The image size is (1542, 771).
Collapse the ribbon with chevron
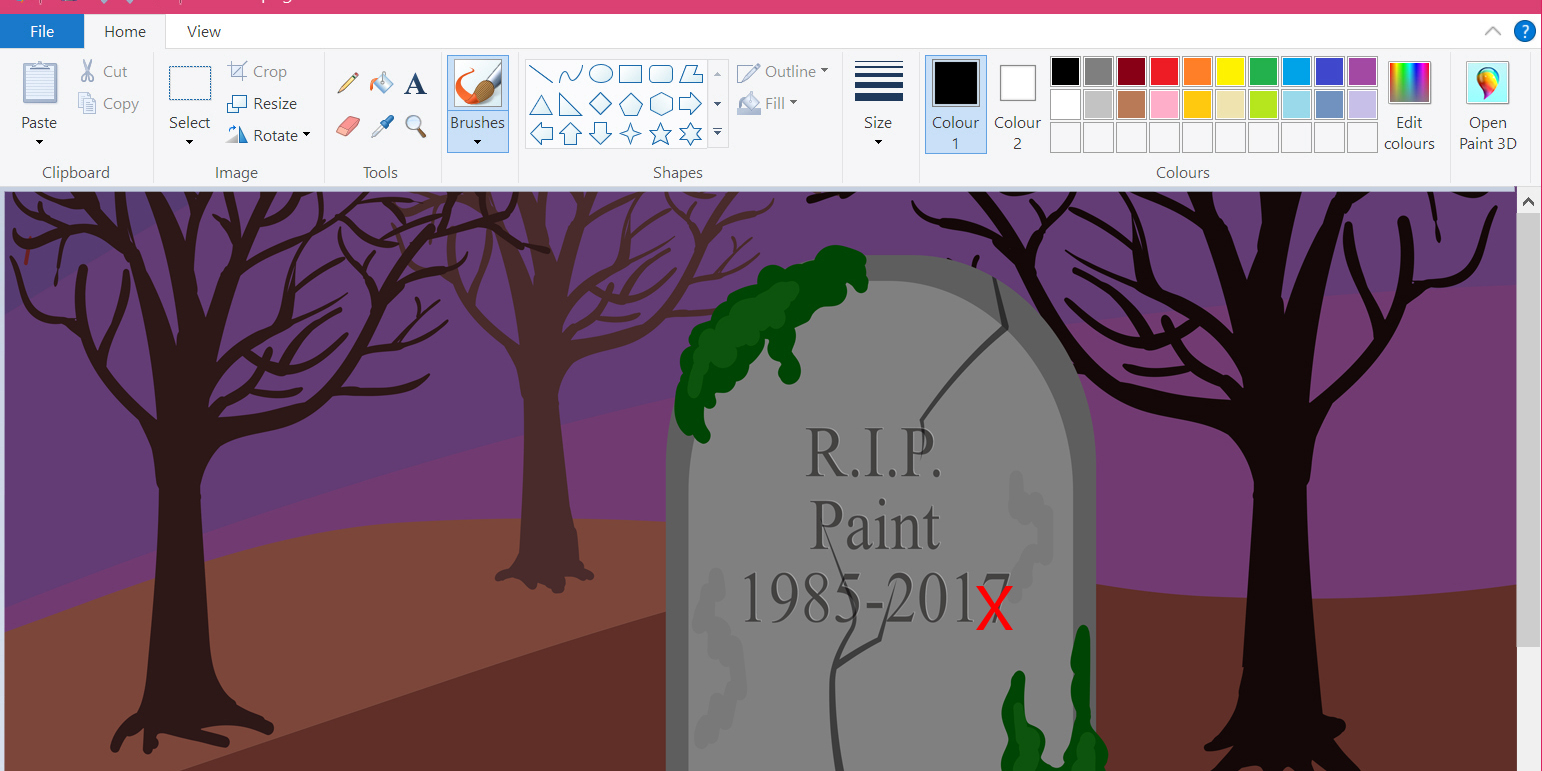(x=1493, y=31)
